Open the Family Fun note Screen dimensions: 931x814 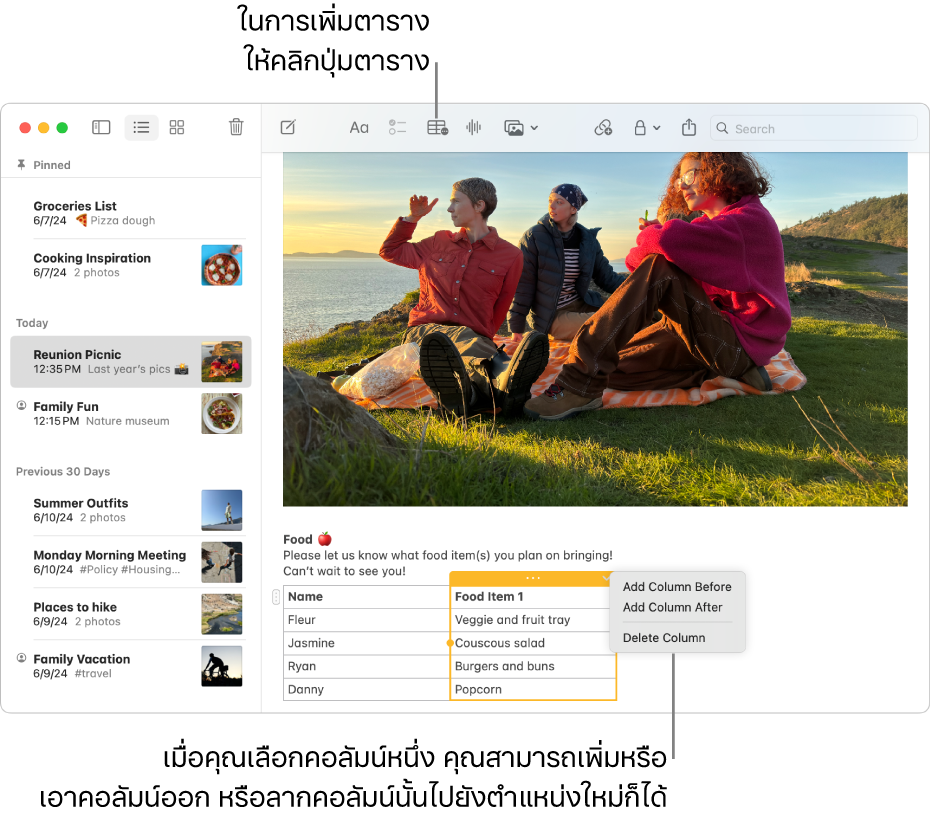pos(131,414)
